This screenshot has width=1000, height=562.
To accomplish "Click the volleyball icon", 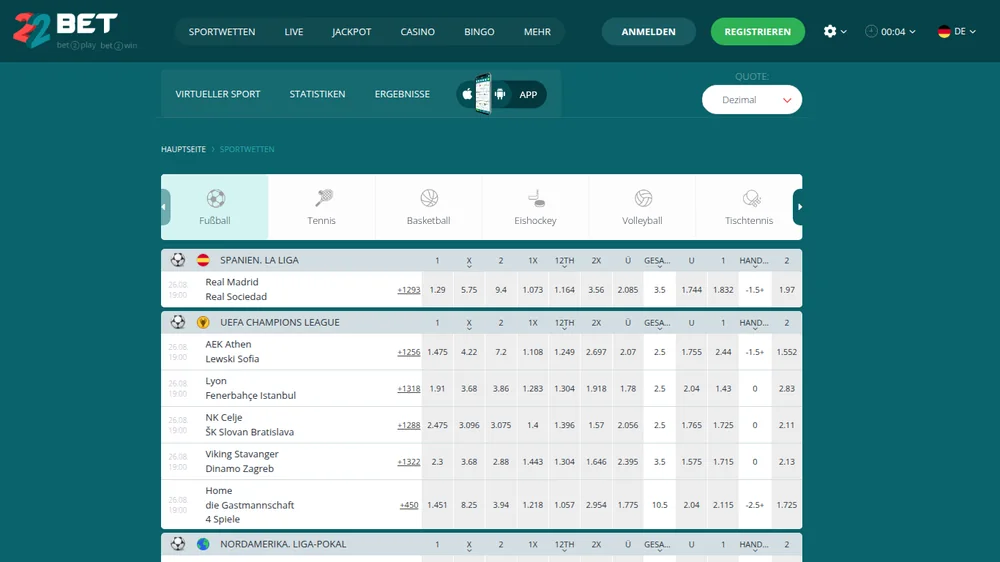I will [x=643, y=198].
